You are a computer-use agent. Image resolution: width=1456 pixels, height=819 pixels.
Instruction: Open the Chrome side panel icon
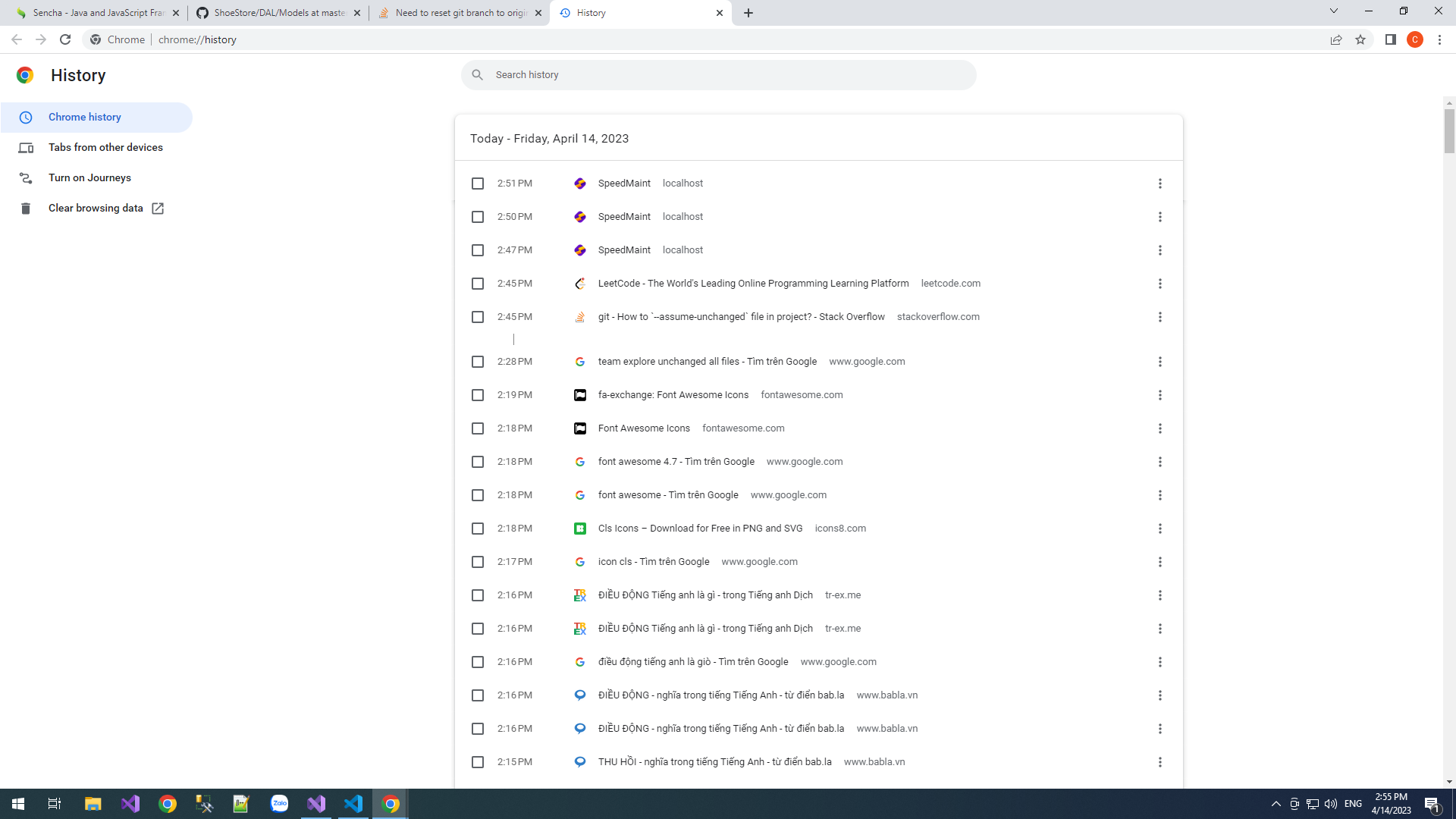(1391, 39)
